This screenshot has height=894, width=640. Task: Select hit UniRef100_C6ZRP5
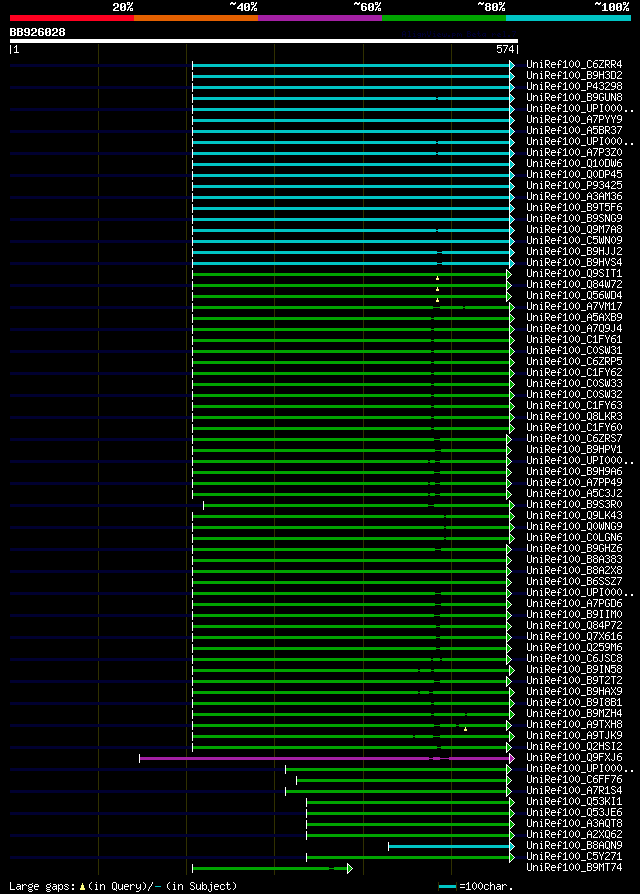tap(574, 361)
